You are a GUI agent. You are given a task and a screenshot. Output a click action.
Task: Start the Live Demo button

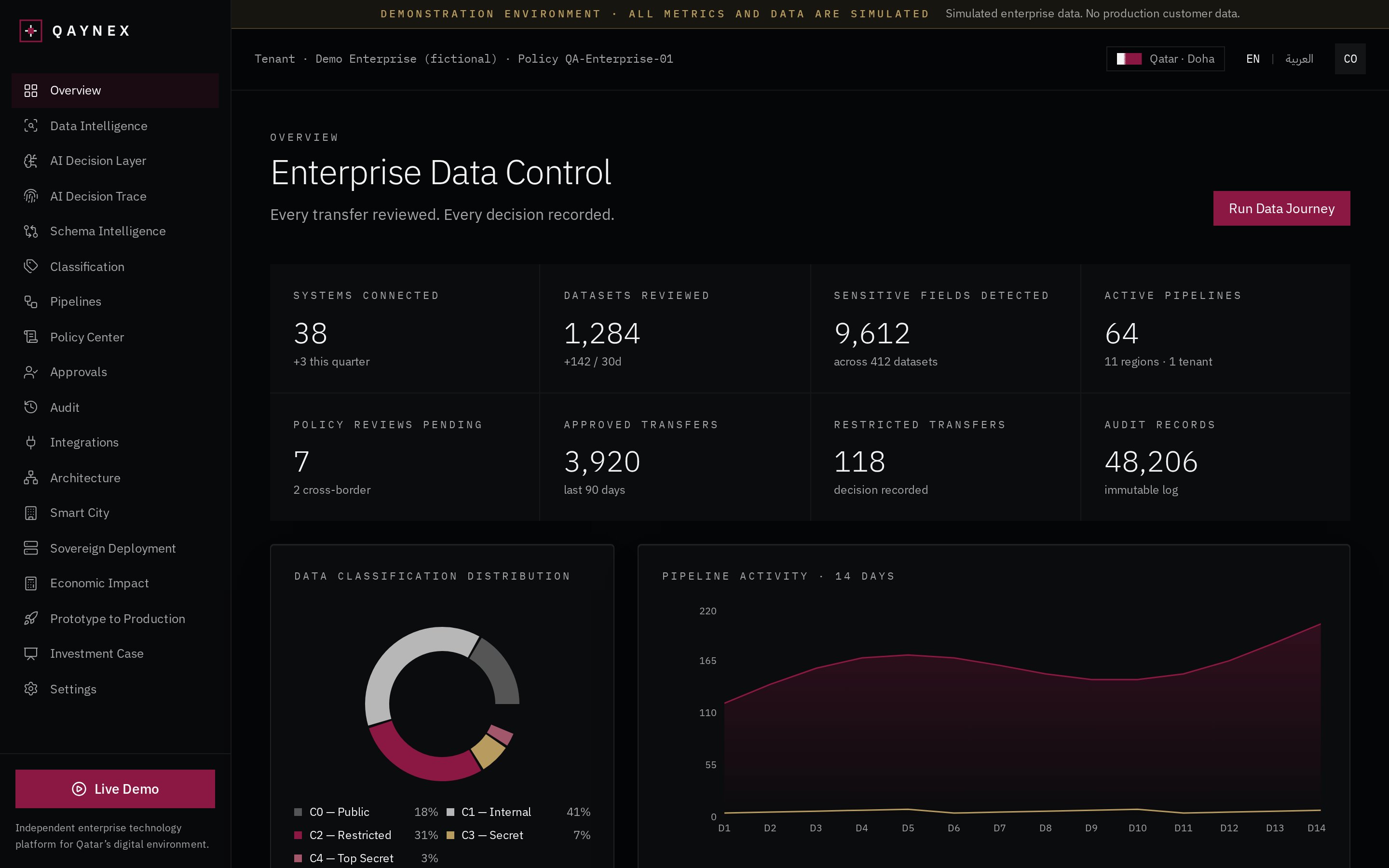[x=115, y=789]
